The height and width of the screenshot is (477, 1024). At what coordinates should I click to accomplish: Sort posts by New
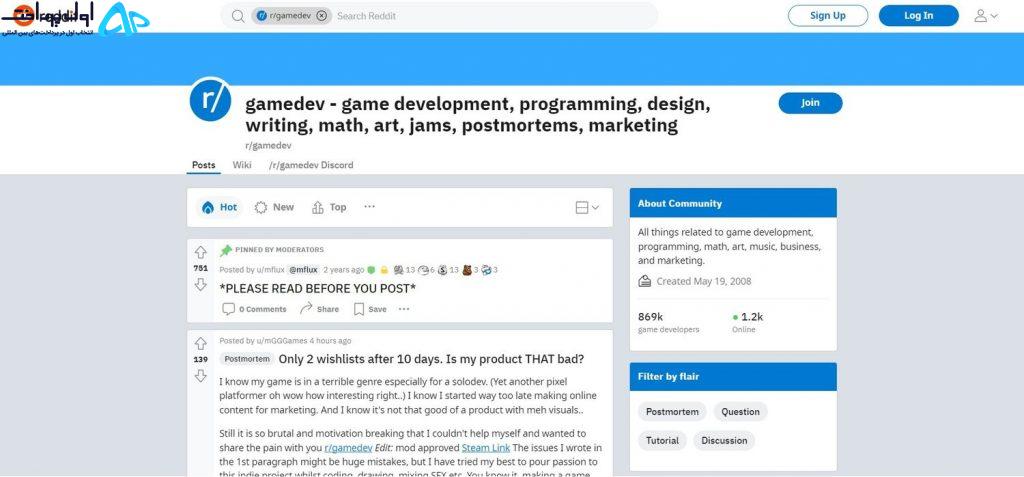[274, 207]
